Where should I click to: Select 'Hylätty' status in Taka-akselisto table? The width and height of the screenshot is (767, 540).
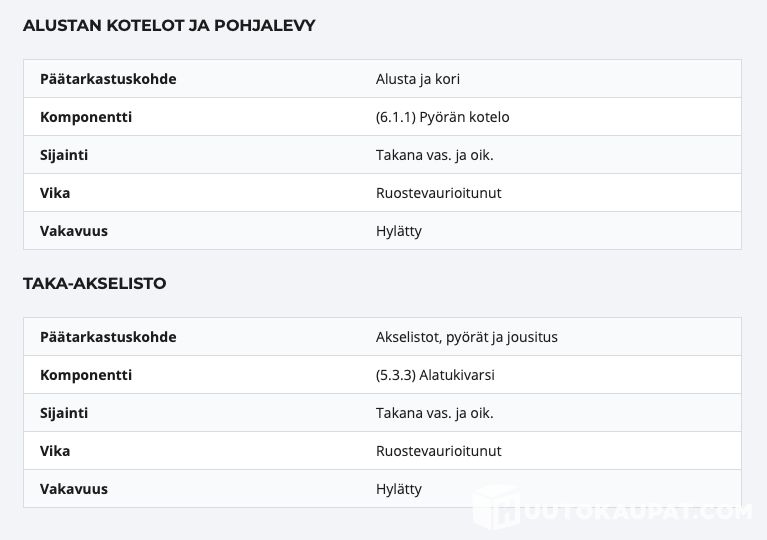point(399,489)
